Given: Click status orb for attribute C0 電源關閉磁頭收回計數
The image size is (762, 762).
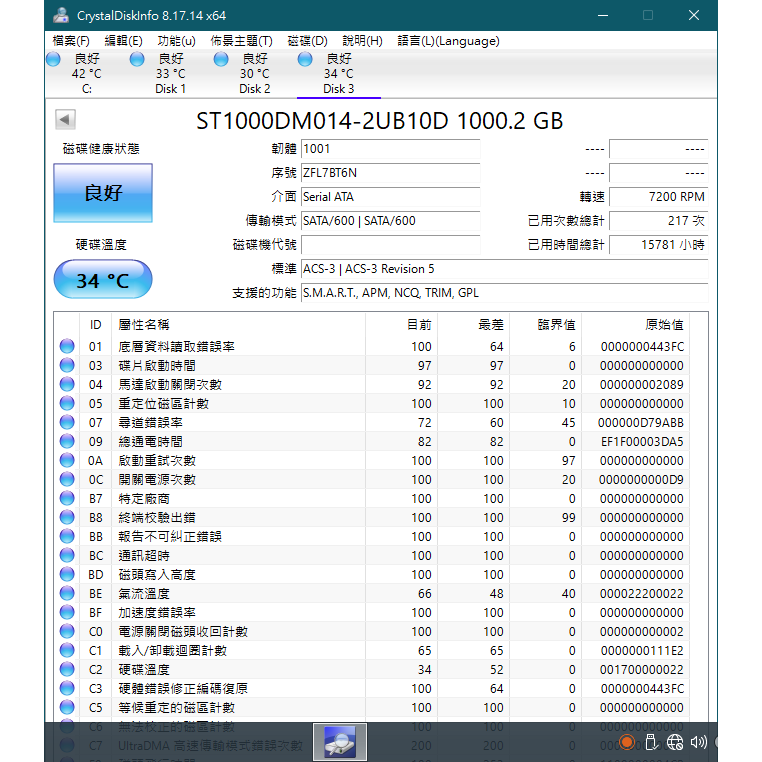Looking at the screenshot, I should 67,631.
